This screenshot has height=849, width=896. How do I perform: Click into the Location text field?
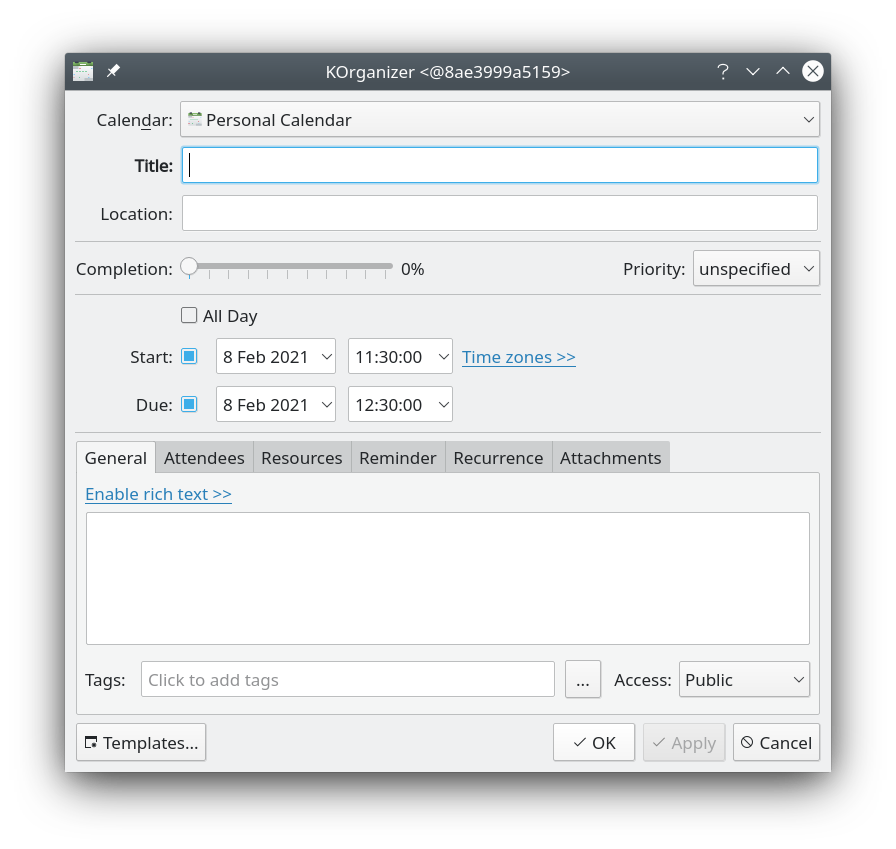(x=499, y=213)
